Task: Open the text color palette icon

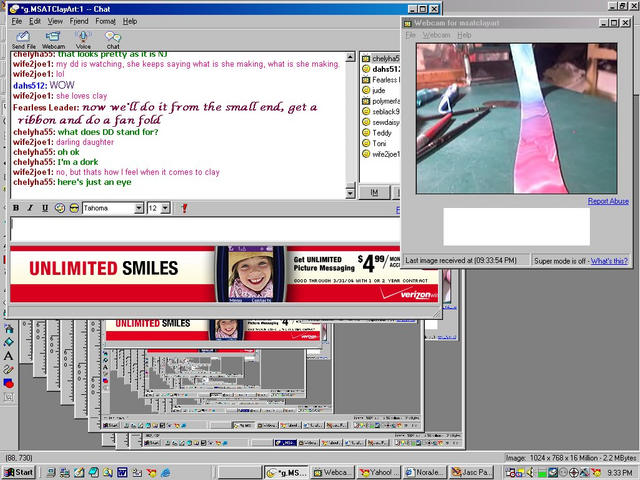Action: tap(60, 208)
